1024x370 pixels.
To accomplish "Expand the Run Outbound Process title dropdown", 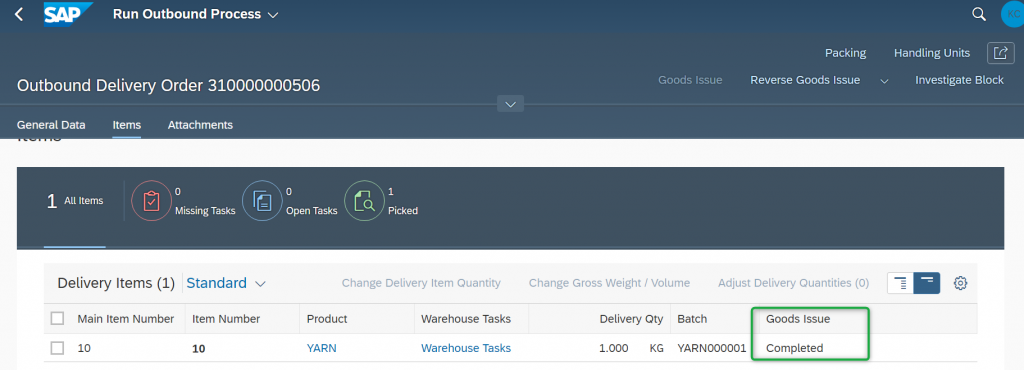I will tap(273, 14).
